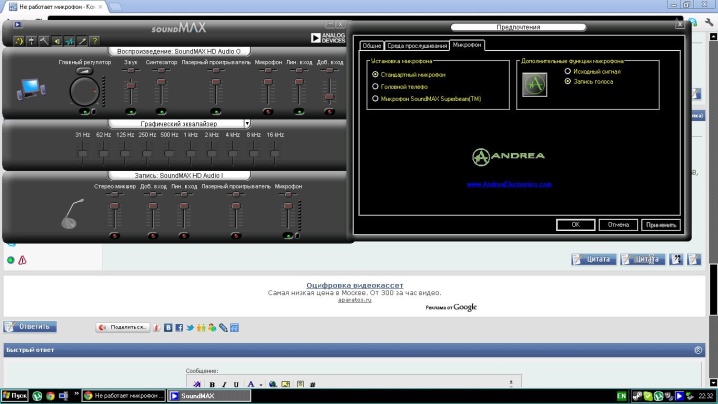The height and width of the screenshot is (404, 718).
Task: Open the SoundMAX headphone listening toolbar icon
Action: [x=19, y=41]
